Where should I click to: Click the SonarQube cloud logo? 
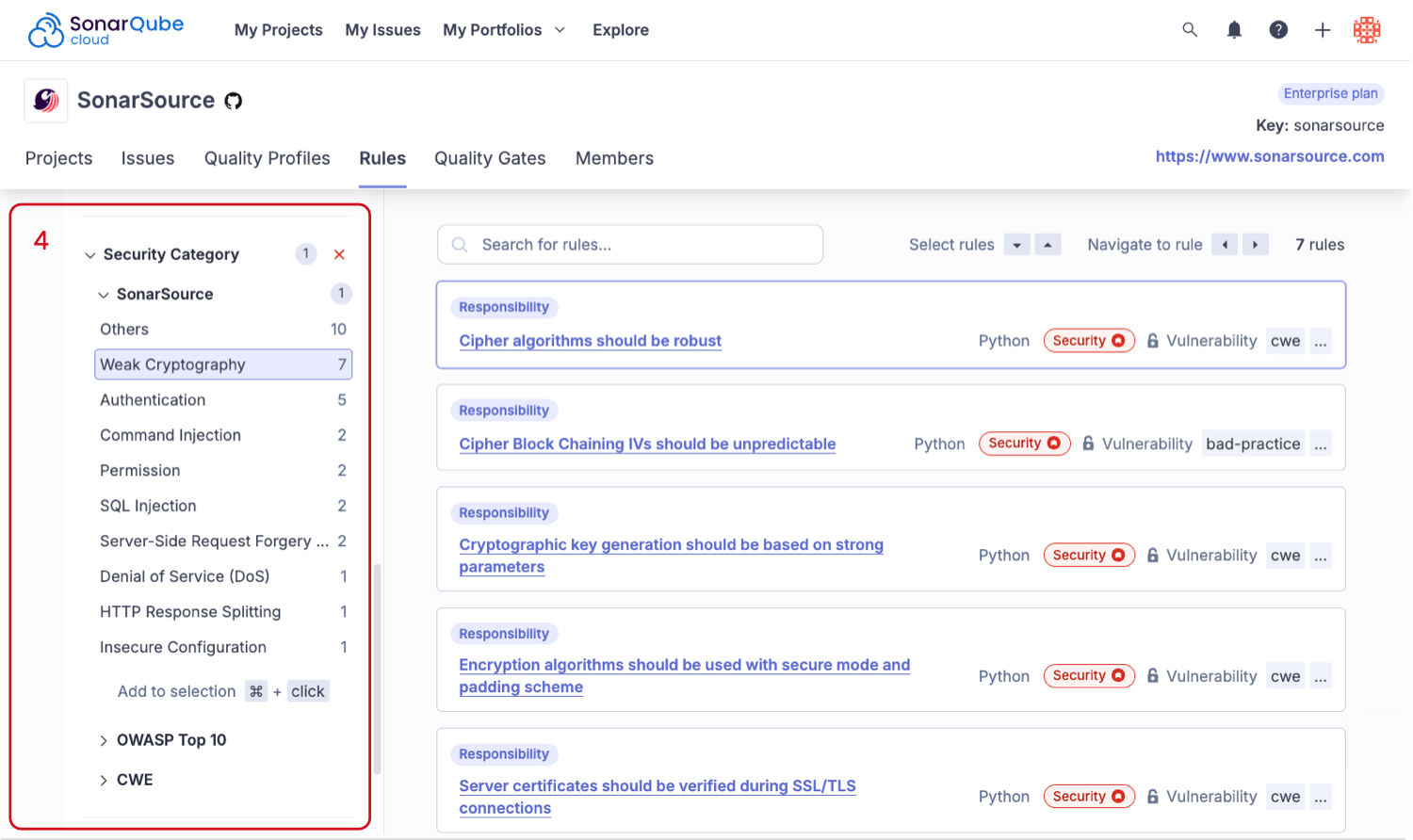(106, 30)
